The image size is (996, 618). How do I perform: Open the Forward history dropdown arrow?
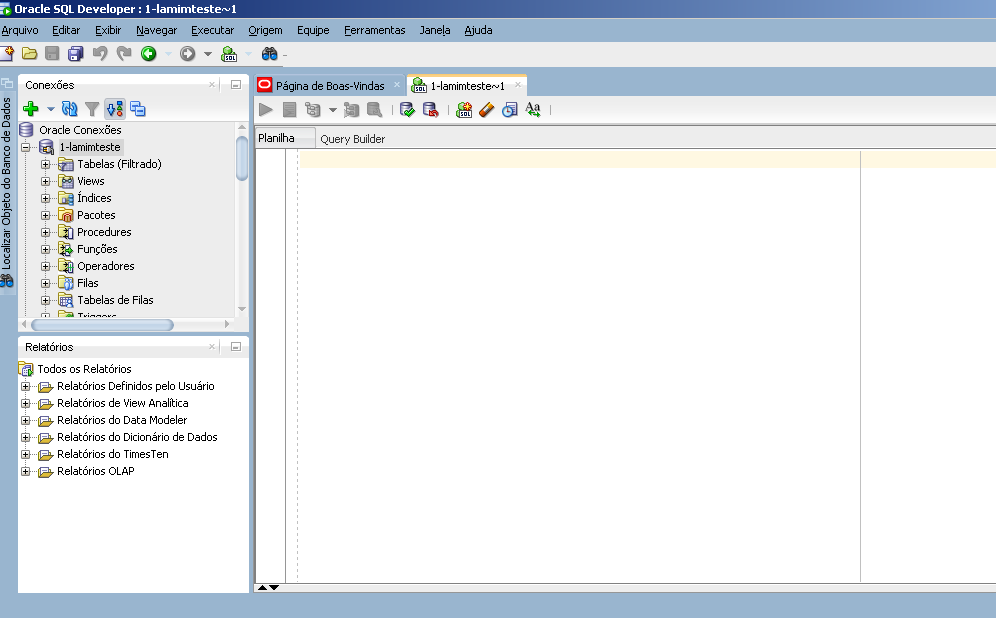point(208,54)
